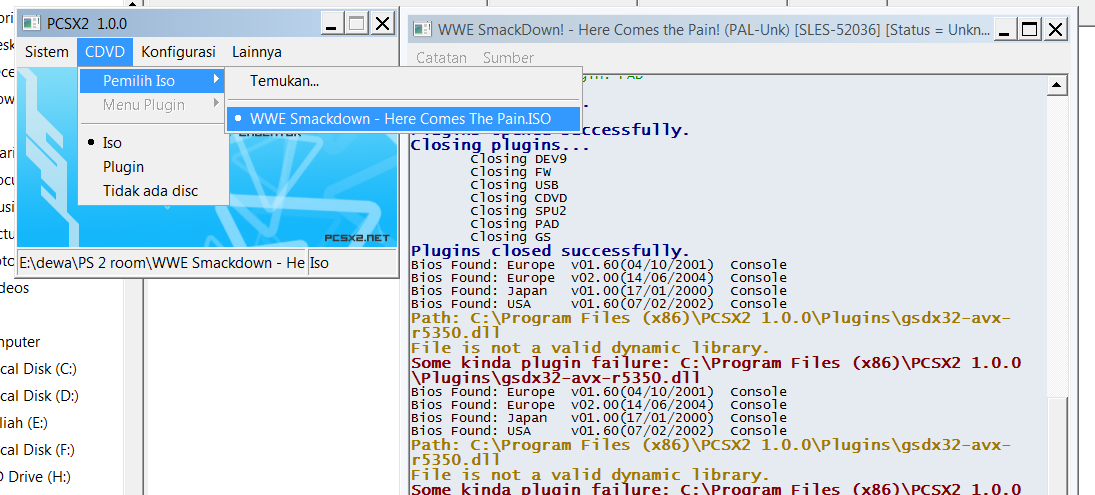Click 'Closing DEV9' log line
Image resolution: width=1095 pixels, height=495 pixels.
(x=519, y=158)
